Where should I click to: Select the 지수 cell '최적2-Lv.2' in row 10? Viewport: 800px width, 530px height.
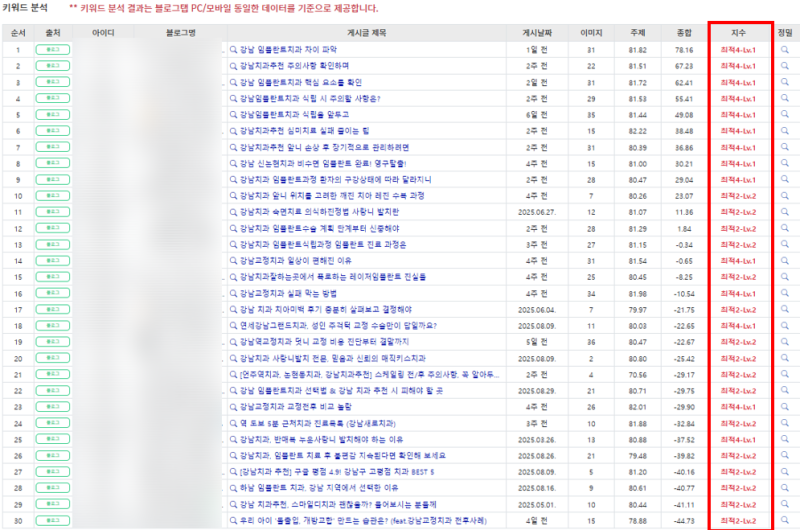(x=738, y=196)
